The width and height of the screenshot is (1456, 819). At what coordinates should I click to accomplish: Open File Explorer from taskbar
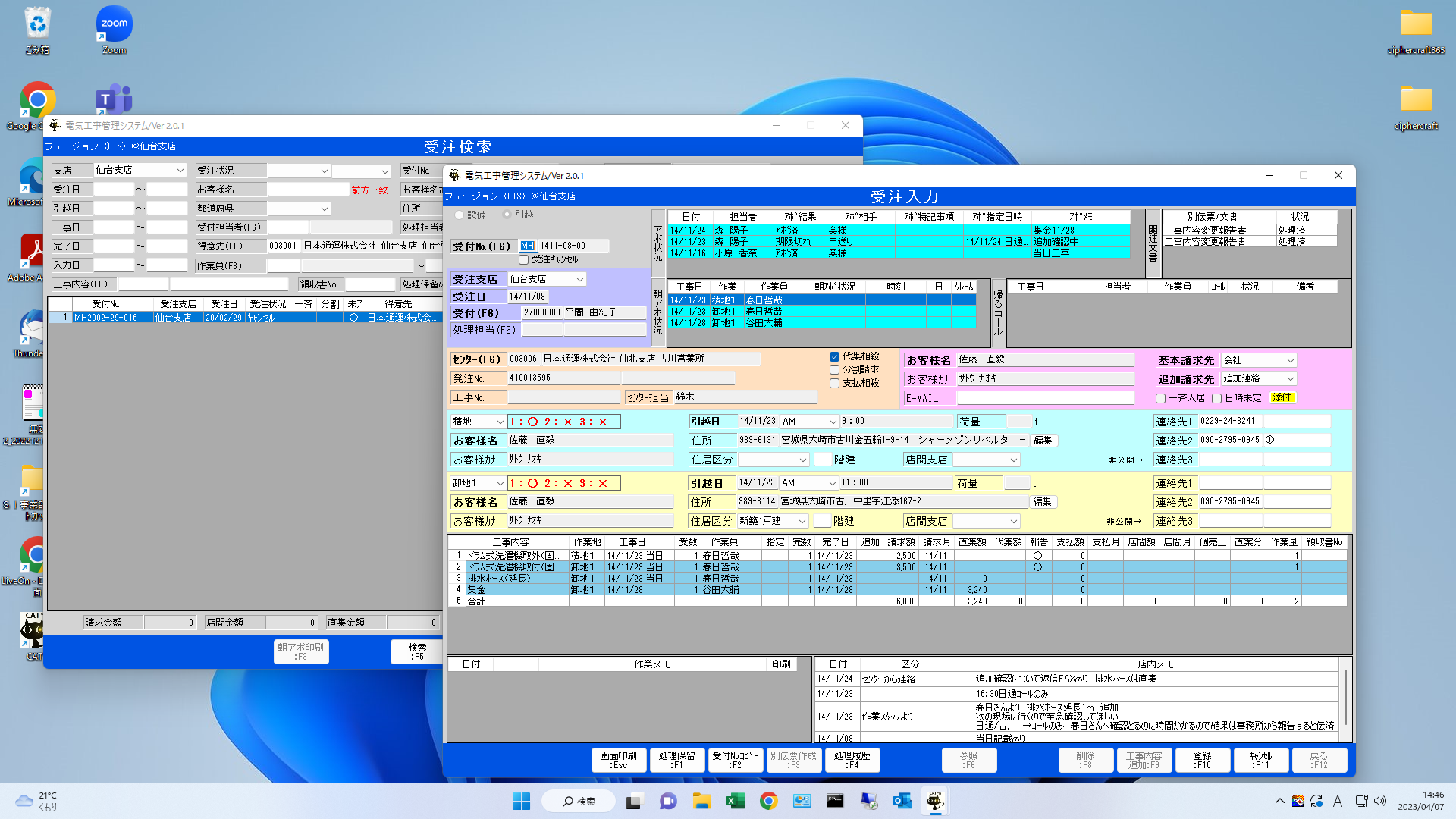tap(701, 801)
